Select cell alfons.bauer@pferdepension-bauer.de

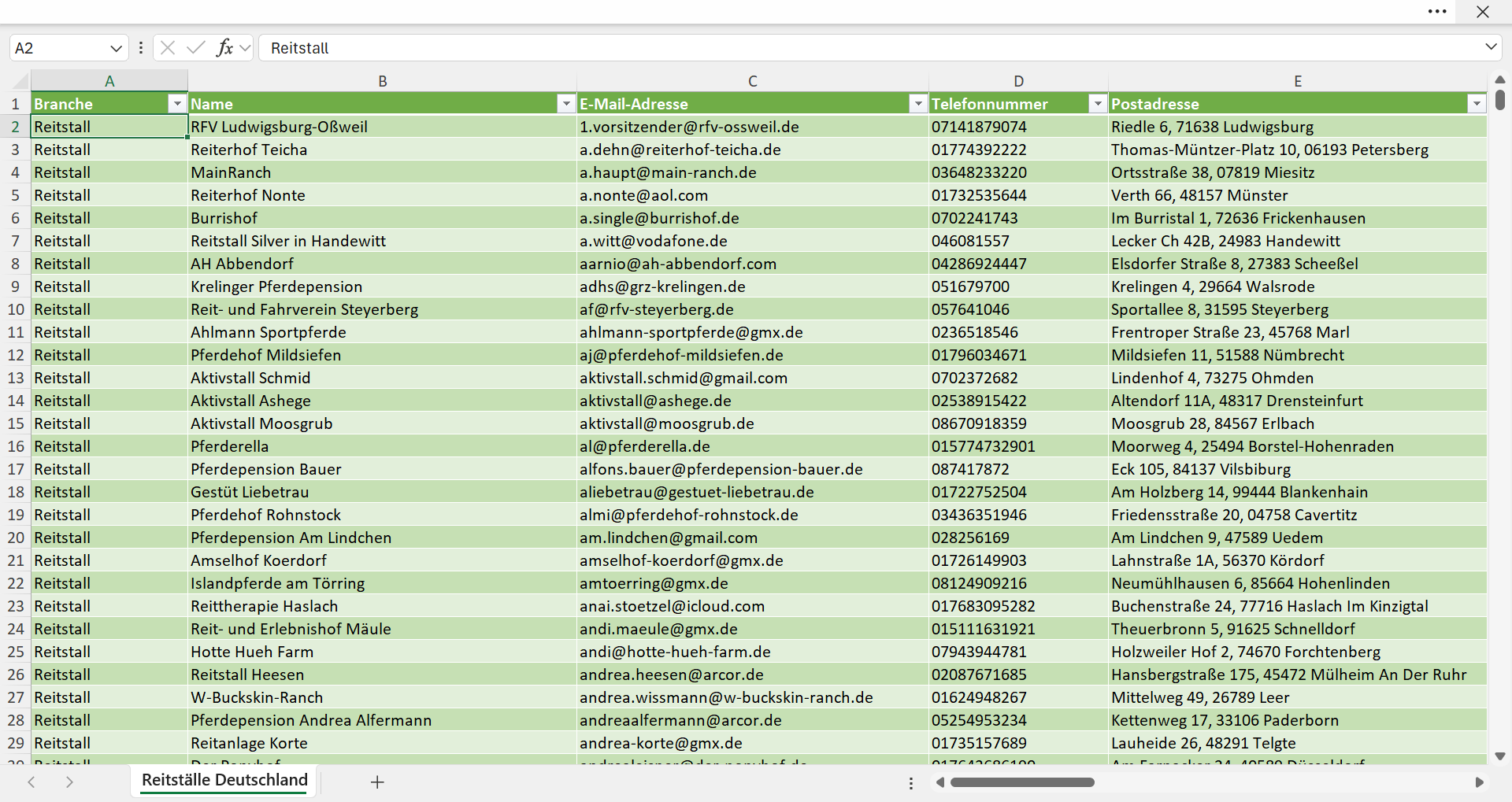tap(753, 469)
